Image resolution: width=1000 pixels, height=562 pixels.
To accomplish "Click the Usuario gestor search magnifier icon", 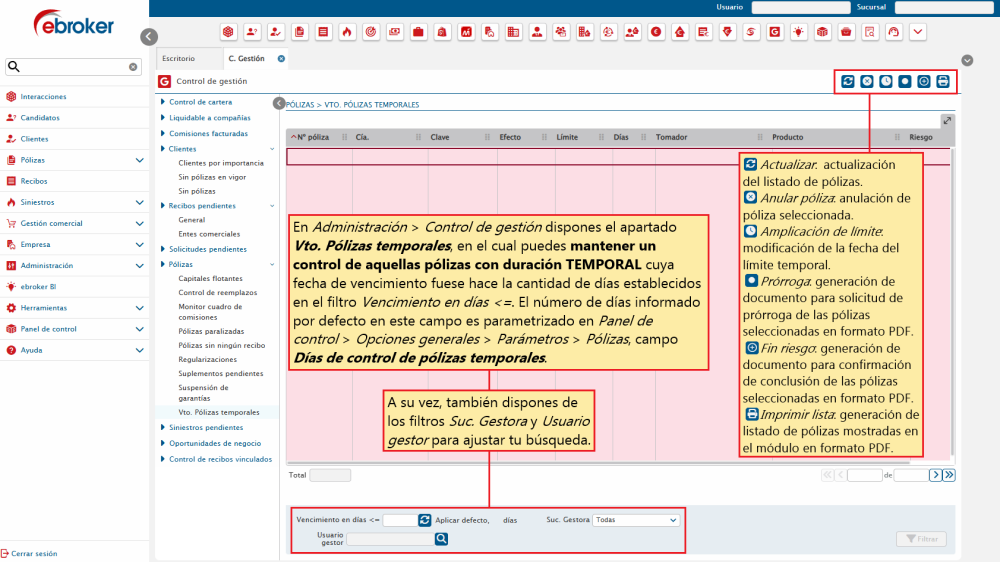I will (441, 539).
